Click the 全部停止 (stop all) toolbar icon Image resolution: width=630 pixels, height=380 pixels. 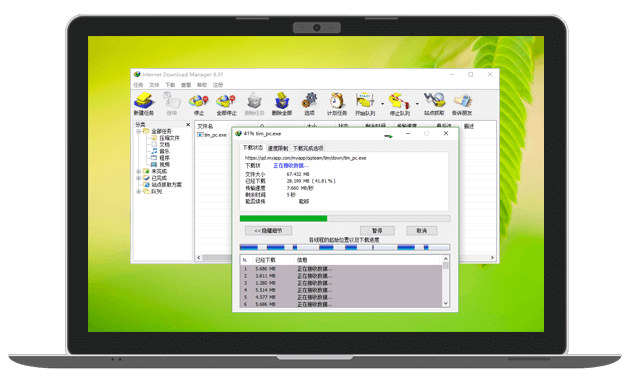click(x=226, y=104)
